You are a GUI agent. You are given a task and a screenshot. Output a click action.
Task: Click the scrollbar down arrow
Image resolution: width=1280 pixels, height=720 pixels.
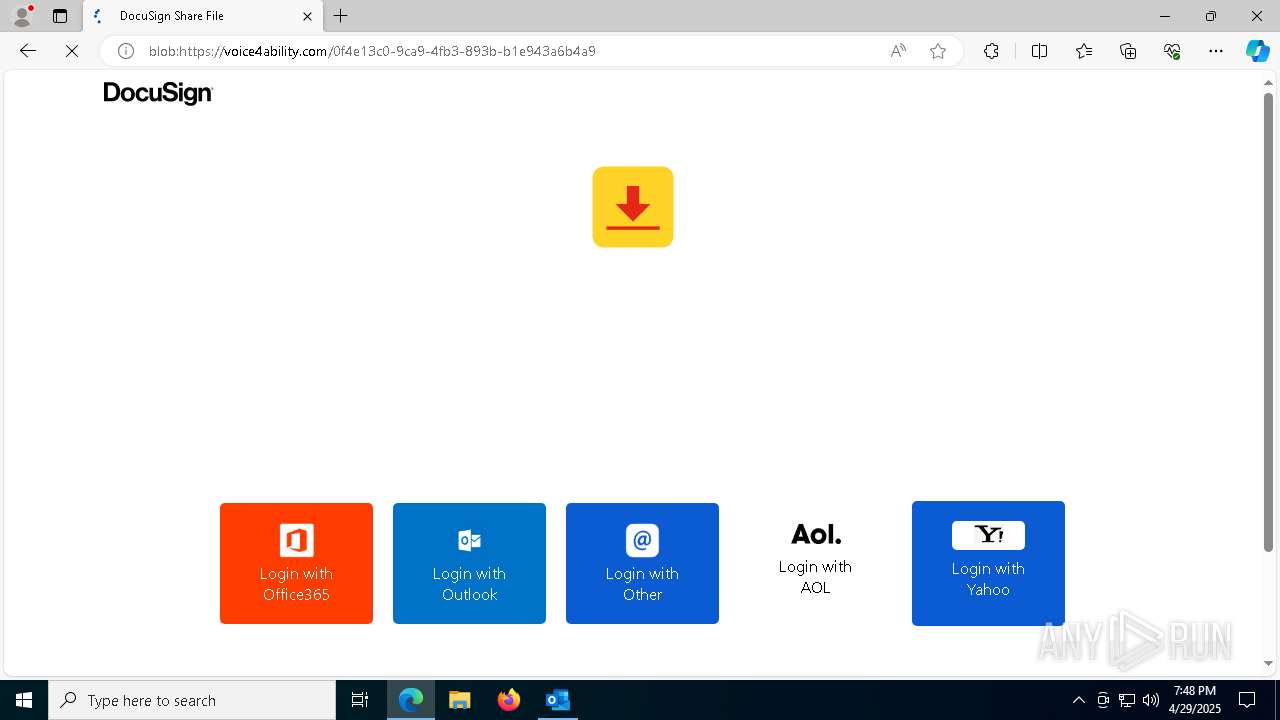tap(1268, 663)
